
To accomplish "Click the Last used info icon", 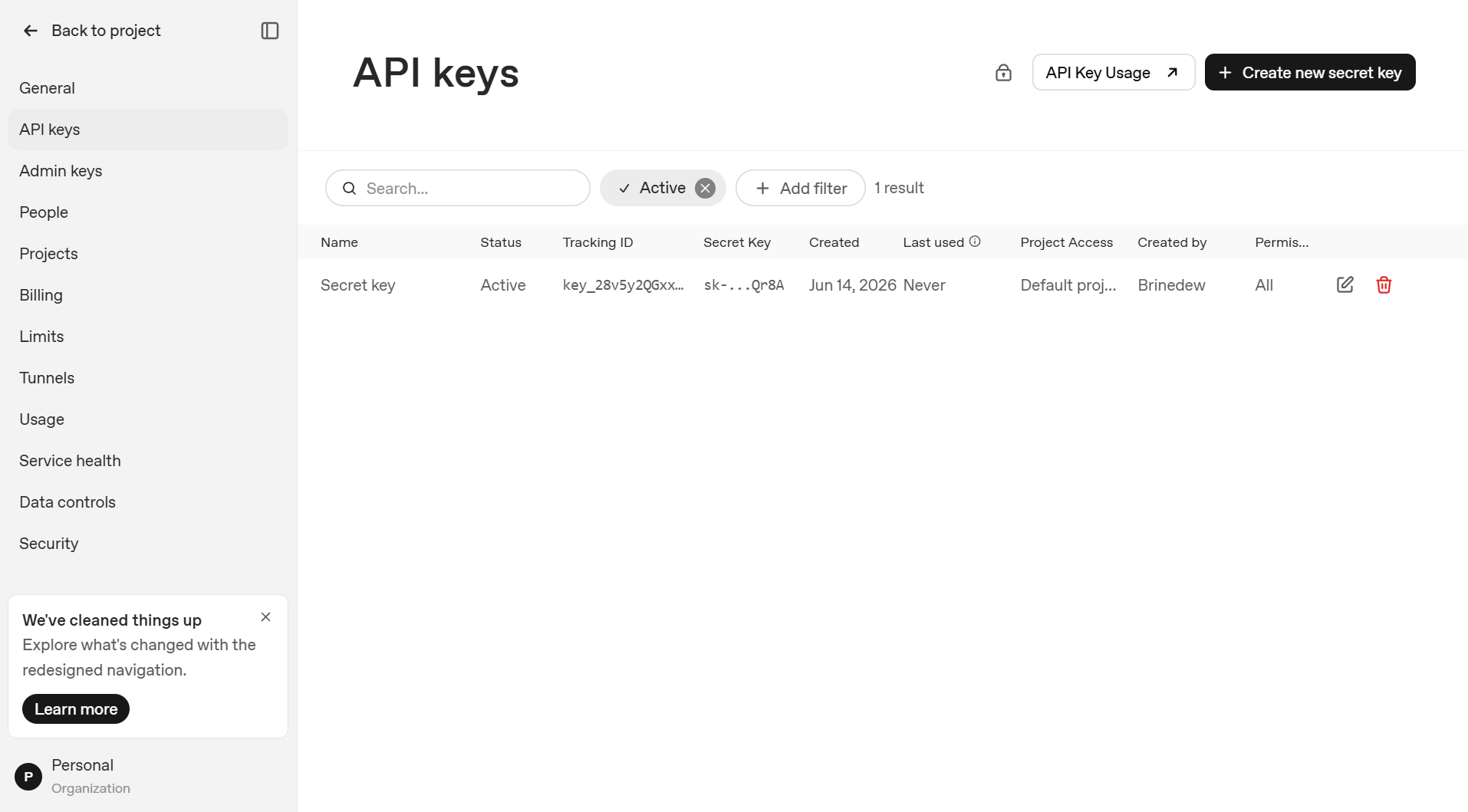I will 975,242.
